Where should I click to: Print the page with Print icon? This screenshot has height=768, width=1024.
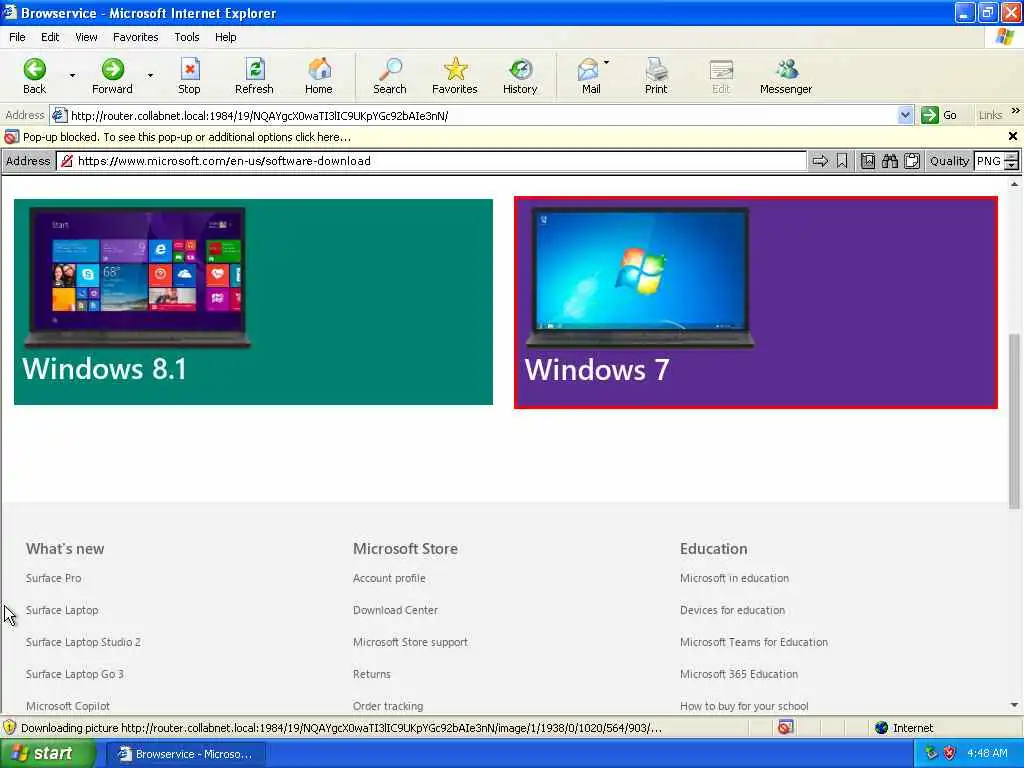[x=656, y=69]
